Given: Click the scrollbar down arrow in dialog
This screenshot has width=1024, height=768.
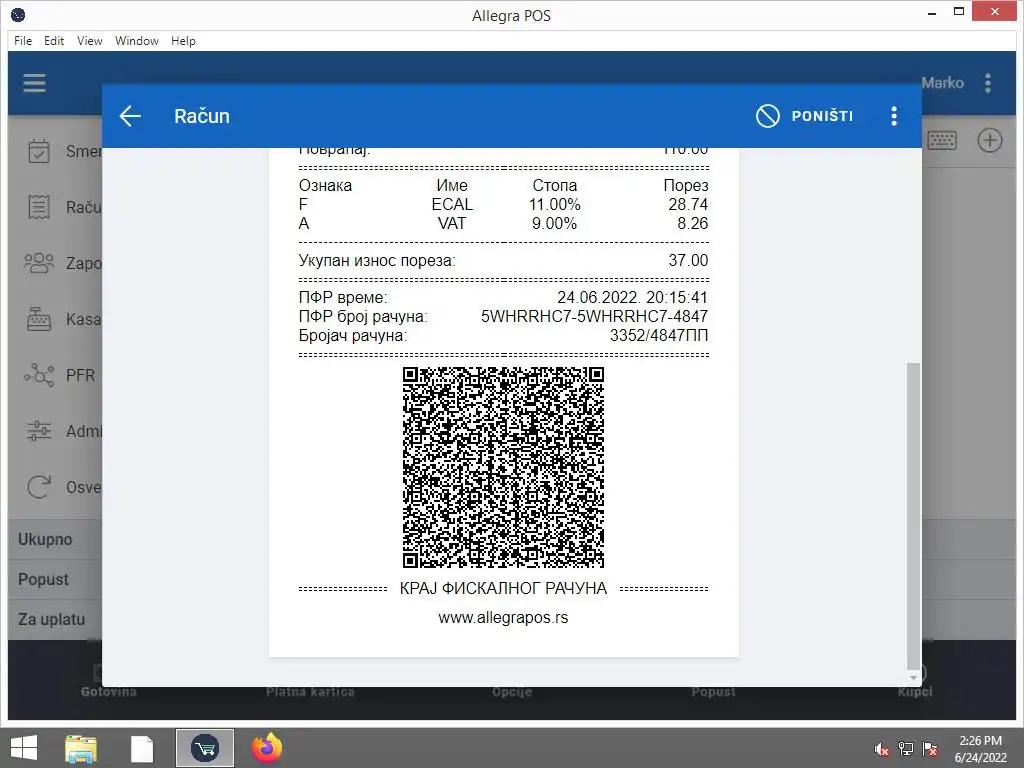Looking at the screenshot, I should pos(913,679).
